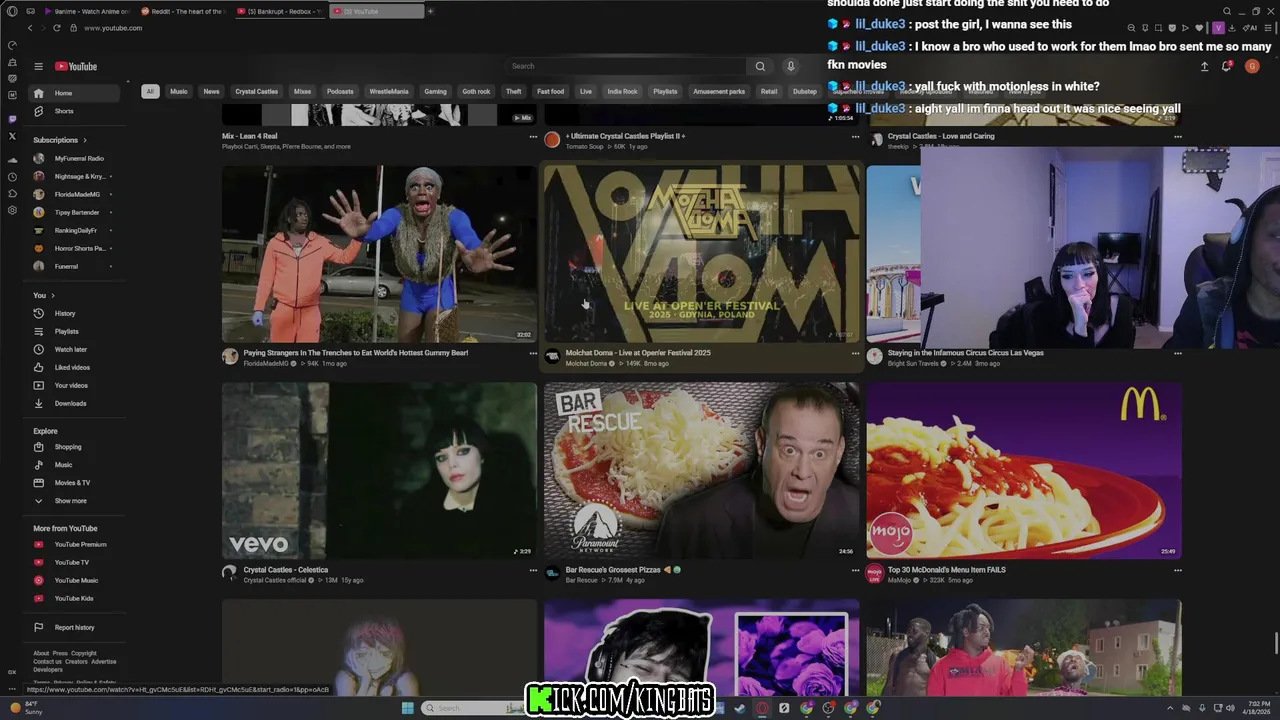
Task: Open a new browser tab with plus
Action: [x=430, y=11]
